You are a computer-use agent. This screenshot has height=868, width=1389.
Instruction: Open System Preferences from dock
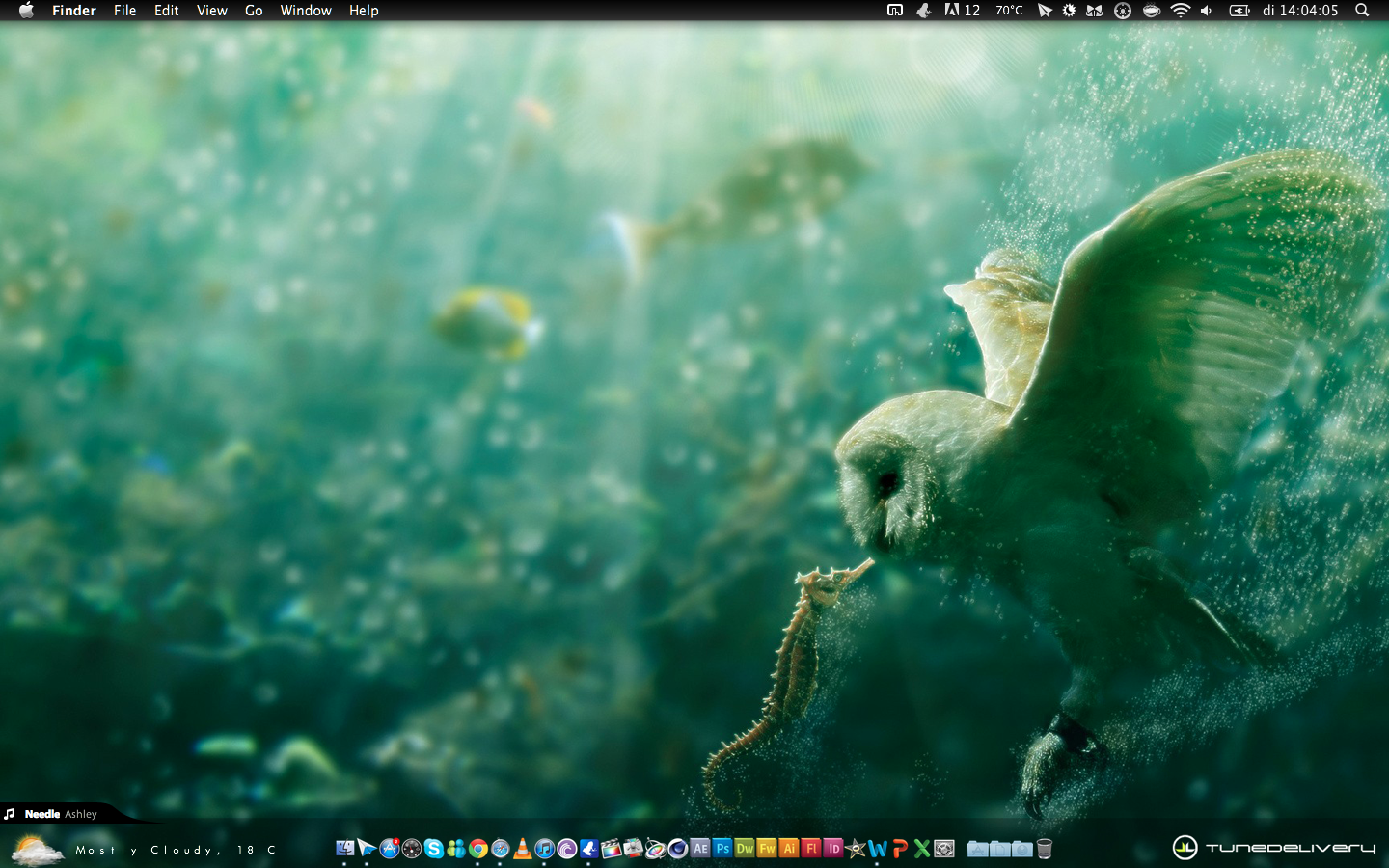tap(944, 849)
